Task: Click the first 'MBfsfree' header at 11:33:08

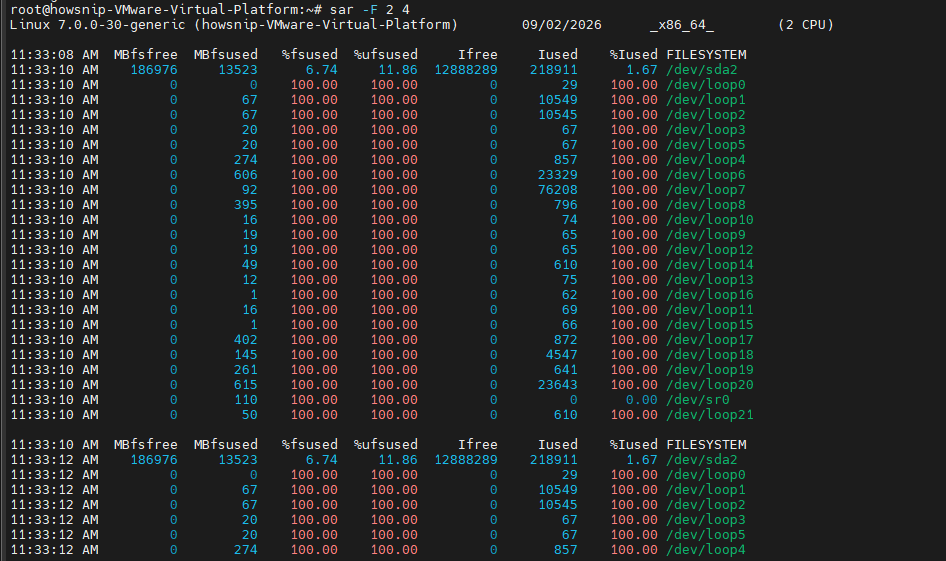Action: point(145,54)
